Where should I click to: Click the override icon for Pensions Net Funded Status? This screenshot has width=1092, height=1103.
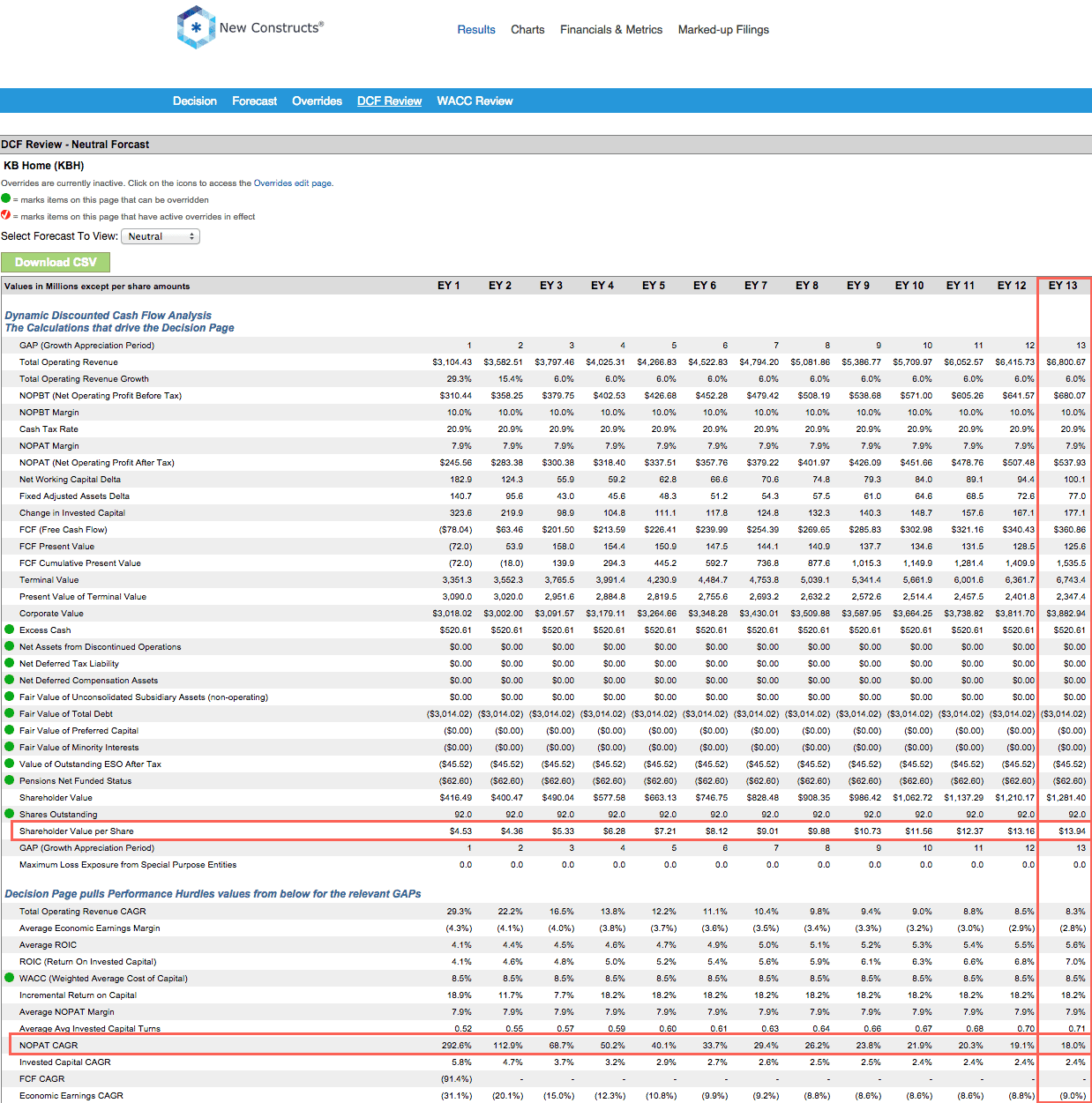pos(10,780)
